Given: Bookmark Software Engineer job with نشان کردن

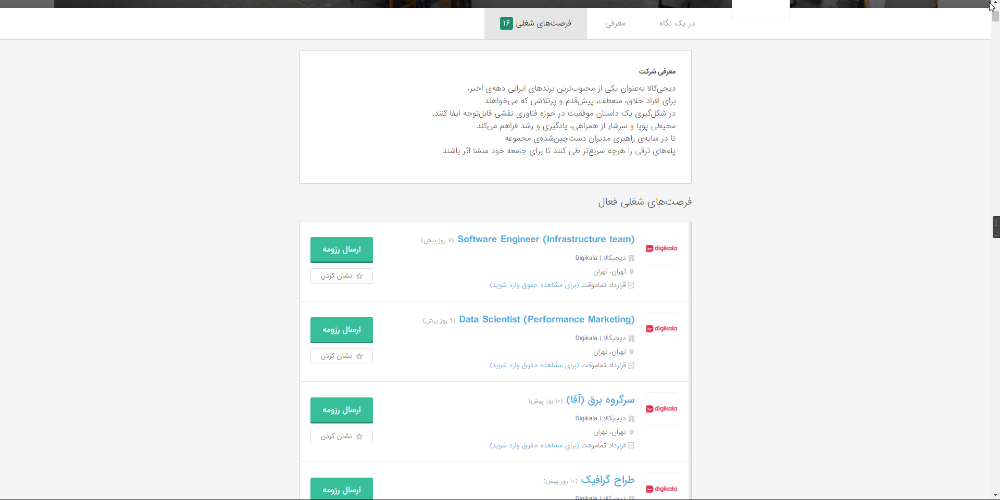Looking at the screenshot, I should coord(341,276).
